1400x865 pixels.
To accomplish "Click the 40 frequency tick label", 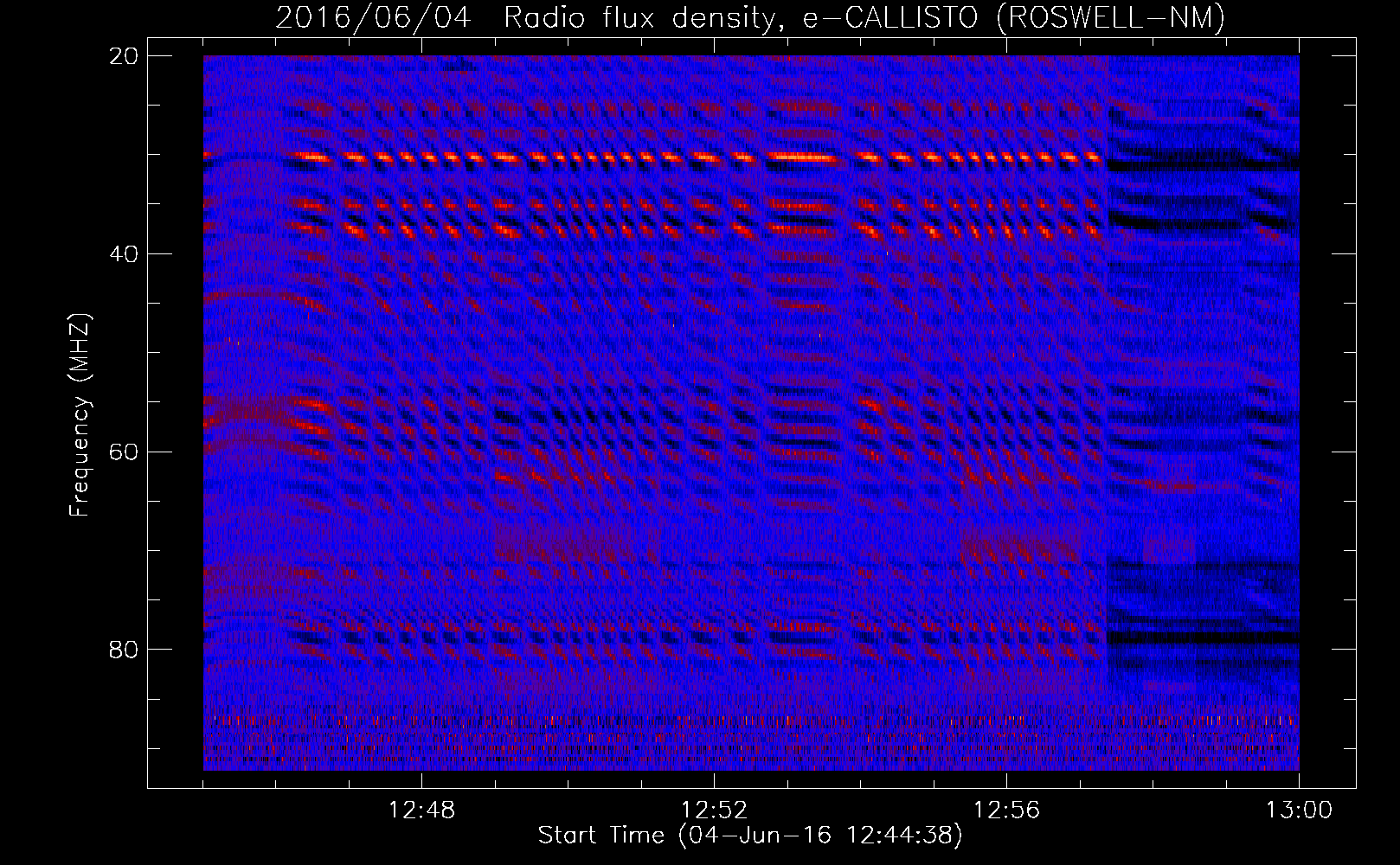I will point(124,254).
